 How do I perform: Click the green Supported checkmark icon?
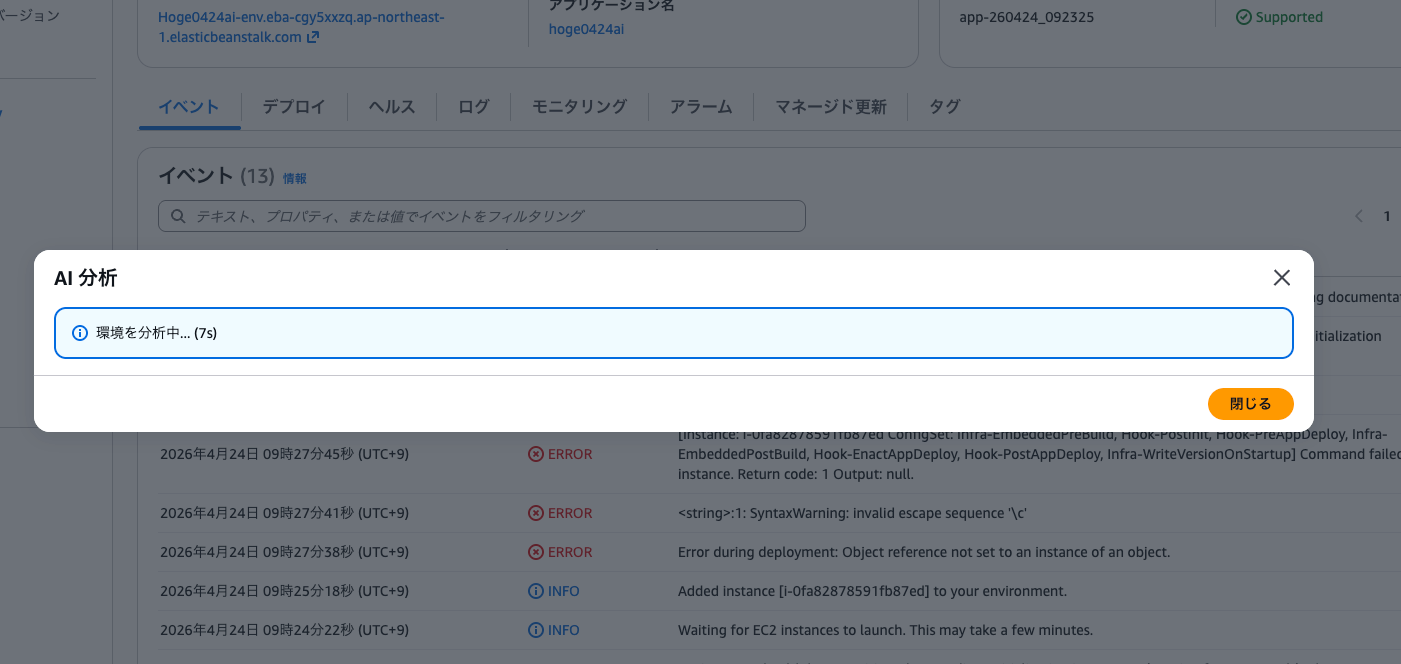tap(1242, 17)
